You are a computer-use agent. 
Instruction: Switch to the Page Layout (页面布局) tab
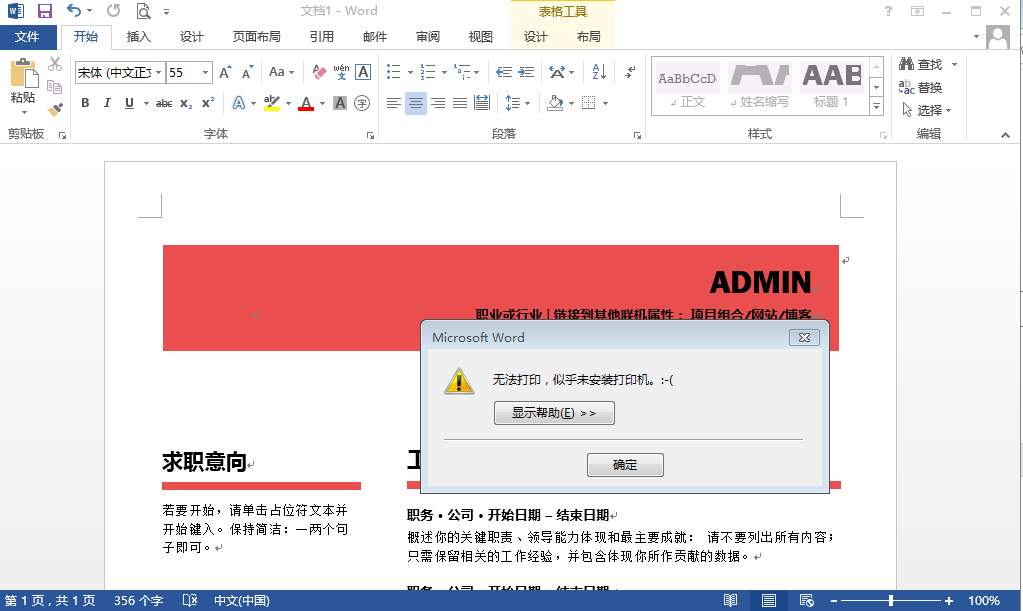(x=256, y=37)
